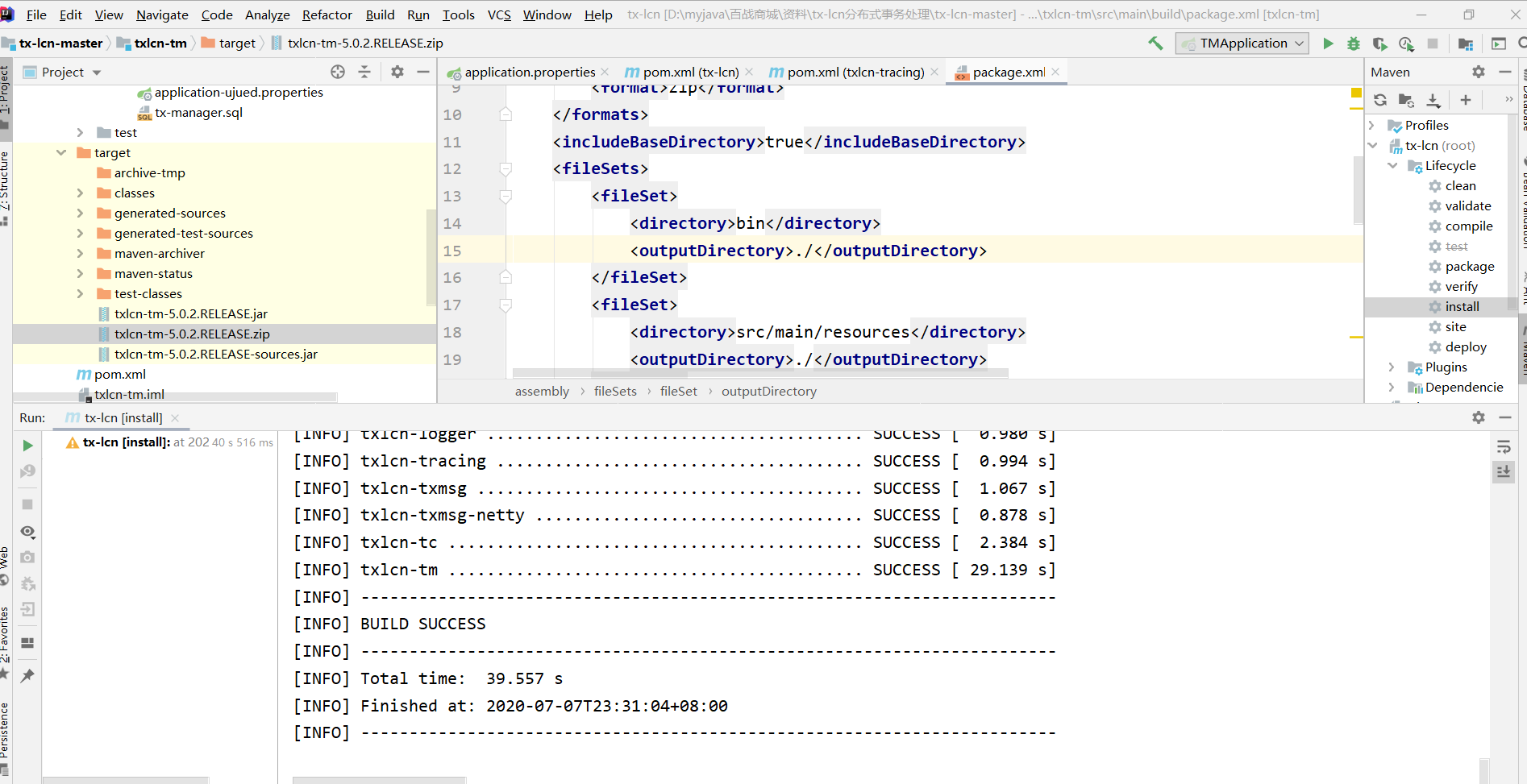Hide the Project tool window
The height and width of the screenshot is (784, 1527).
click(423, 72)
